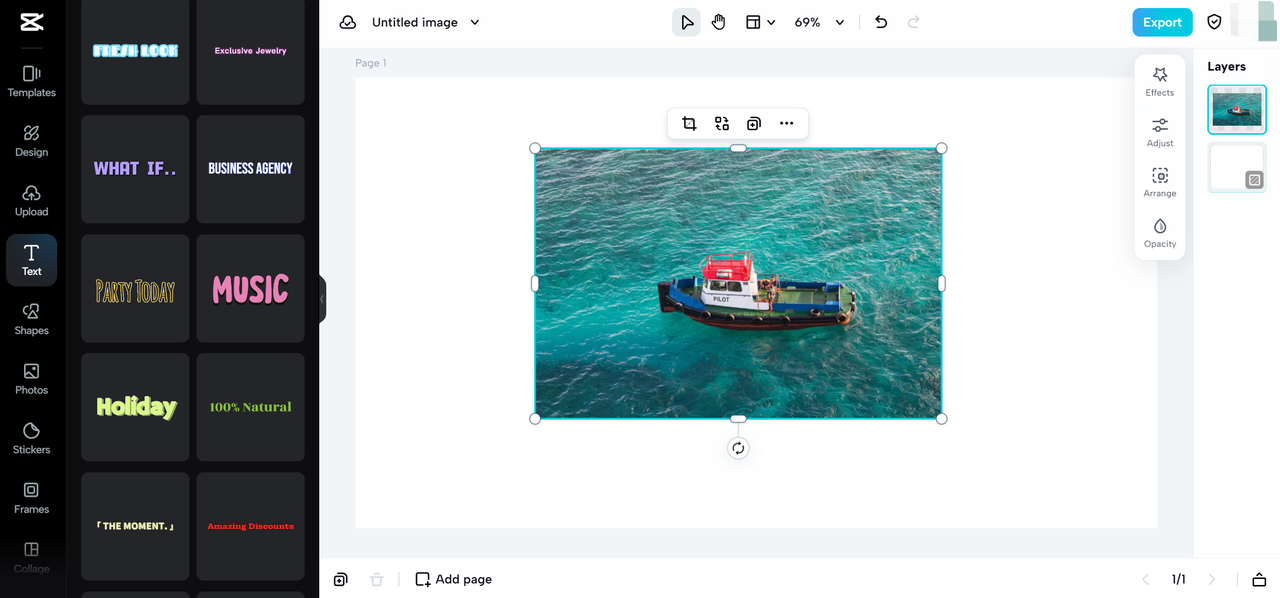Click the 1/1 page indicator
The width and height of the screenshot is (1280, 598).
[1179, 579]
